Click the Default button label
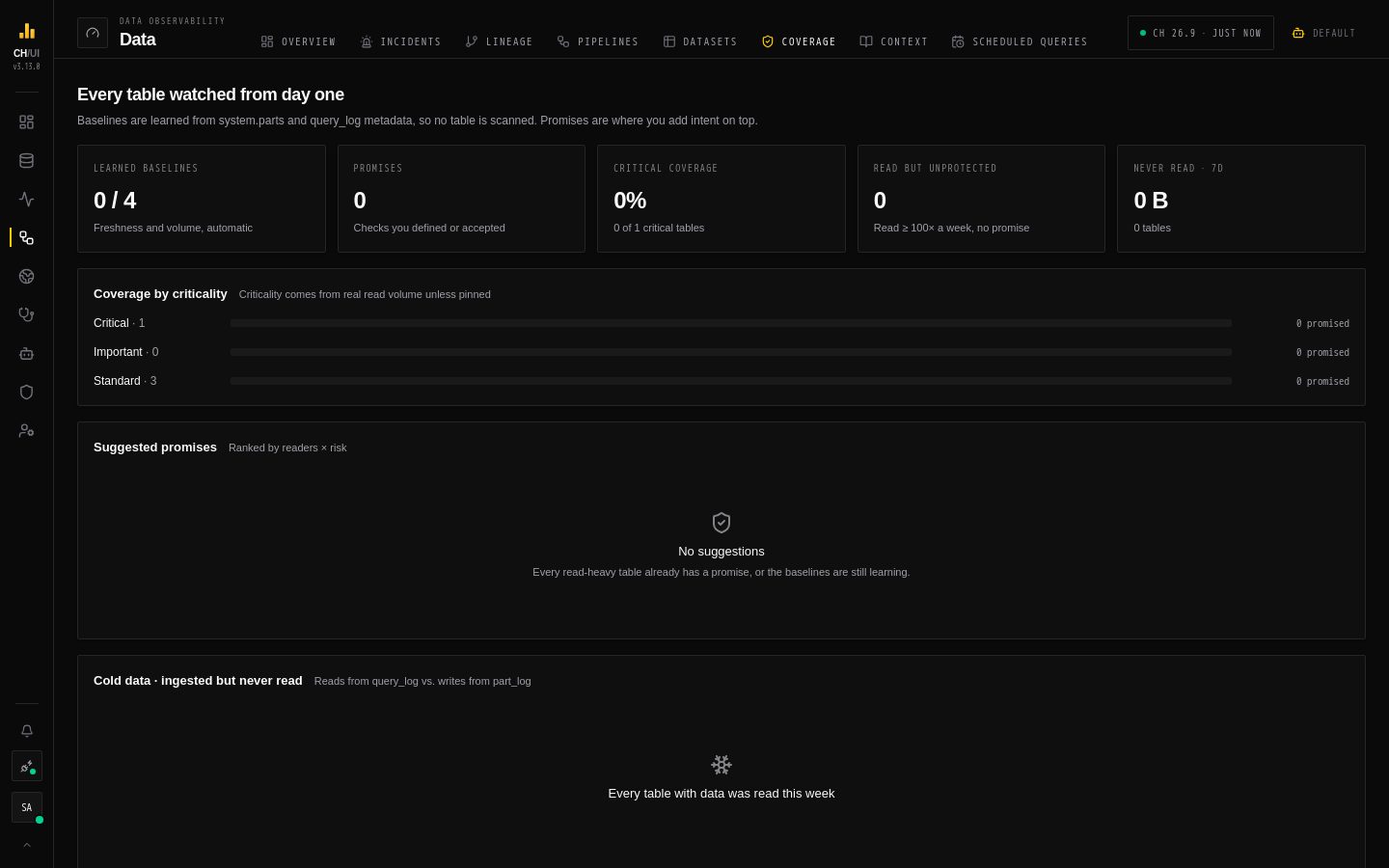 pyautogui.click(x=1334, y=33)
